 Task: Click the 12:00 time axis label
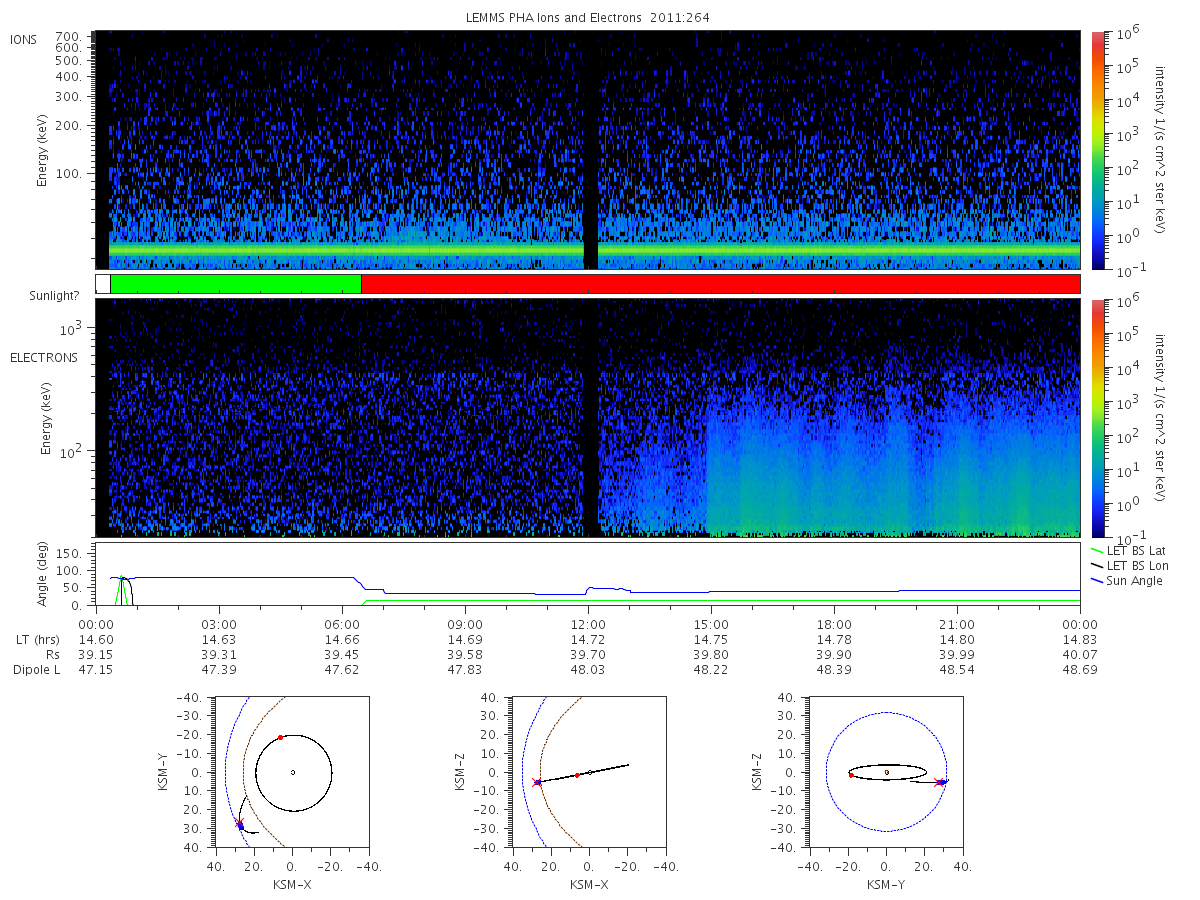588,622
